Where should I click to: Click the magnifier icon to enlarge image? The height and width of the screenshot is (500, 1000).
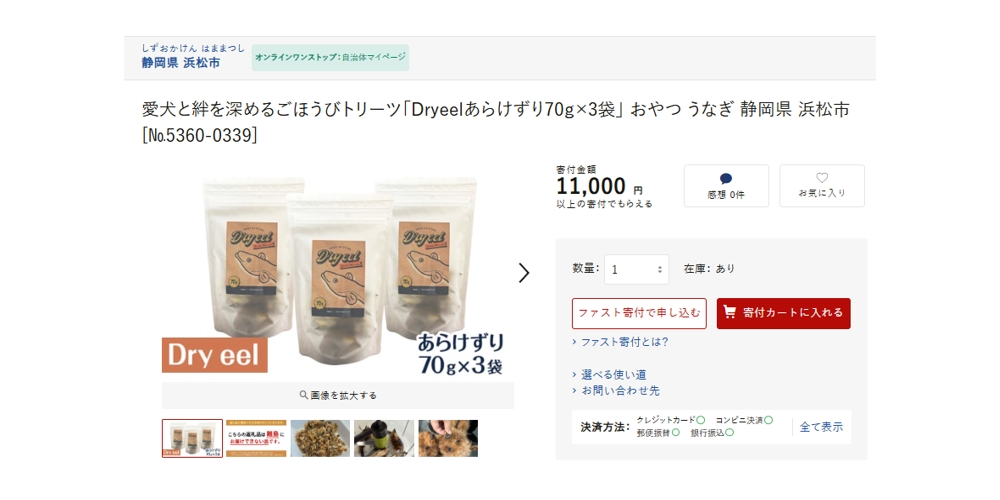pyautogui.click(x=304, y=395)
